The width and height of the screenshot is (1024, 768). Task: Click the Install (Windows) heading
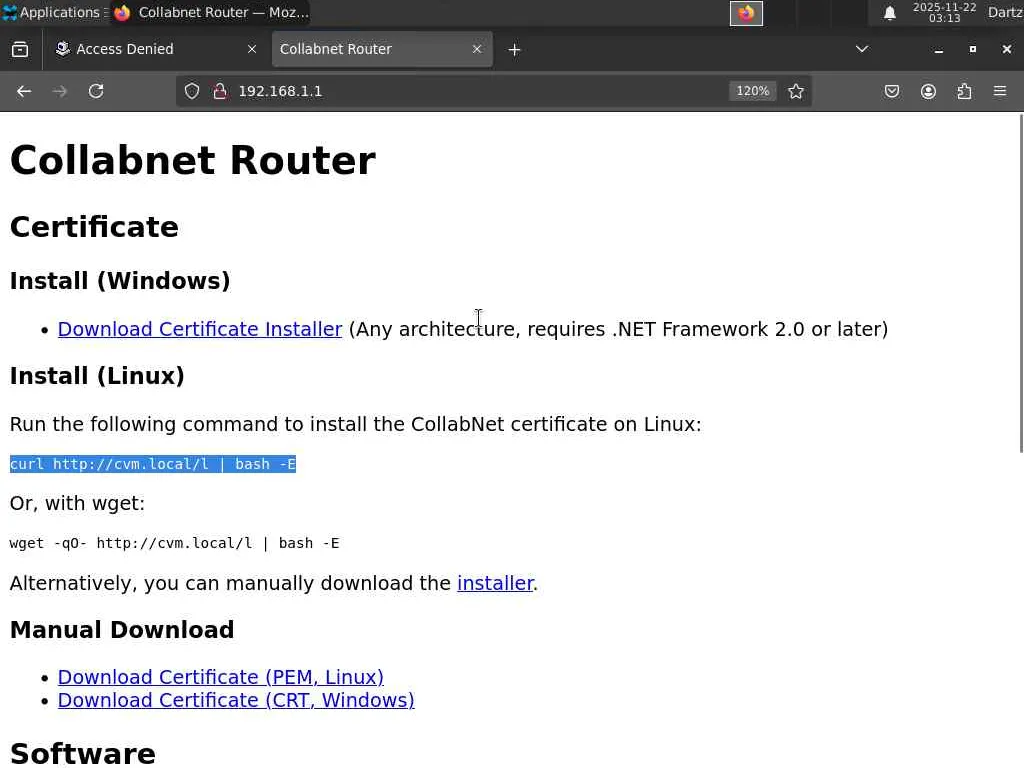[x=120, y=281]
